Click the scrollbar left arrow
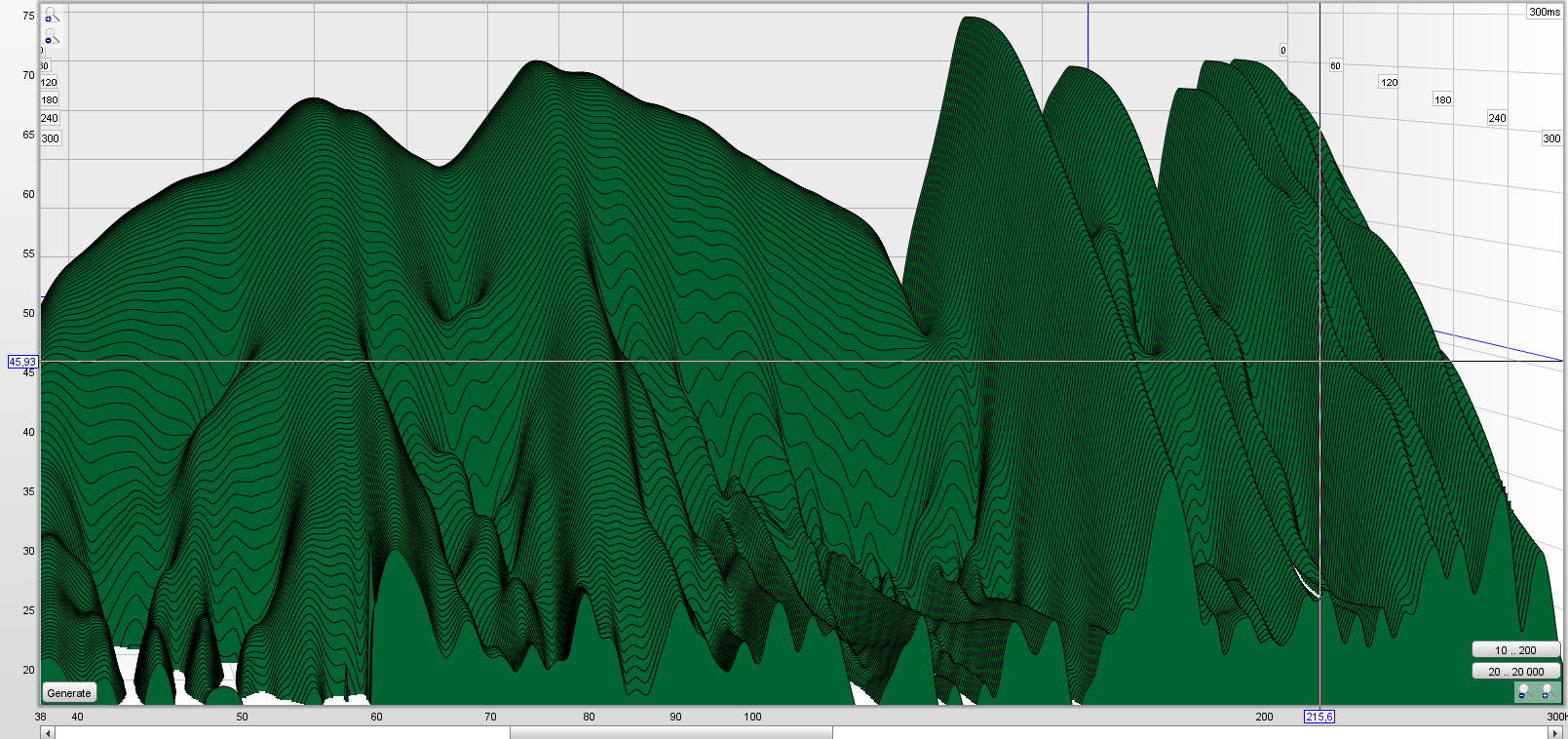Screen dimensions: 1568x739 click(47, 732)
